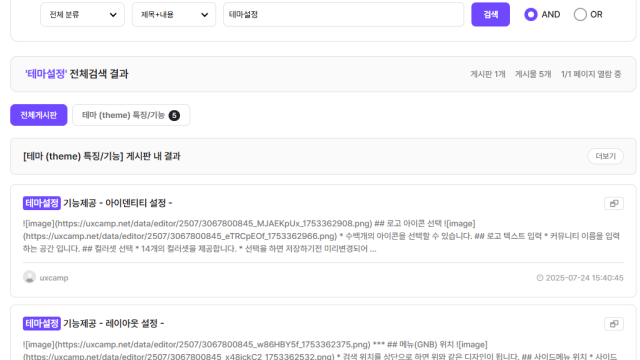Click the [테마 (theme) 특징/기능] 게시판 내 결과 heading

click(102, 156)
